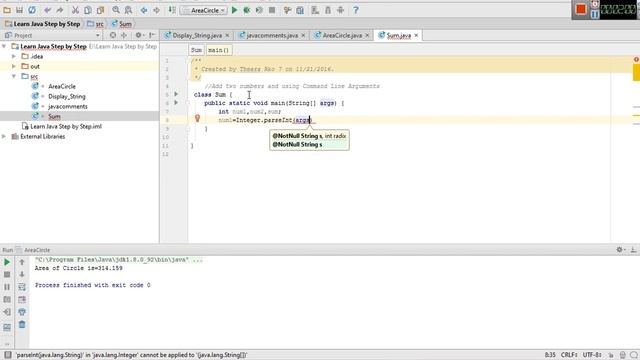Open the Project panel gear settings menu
This screenshot has height=360, width=640.
[x=139, y=36]
